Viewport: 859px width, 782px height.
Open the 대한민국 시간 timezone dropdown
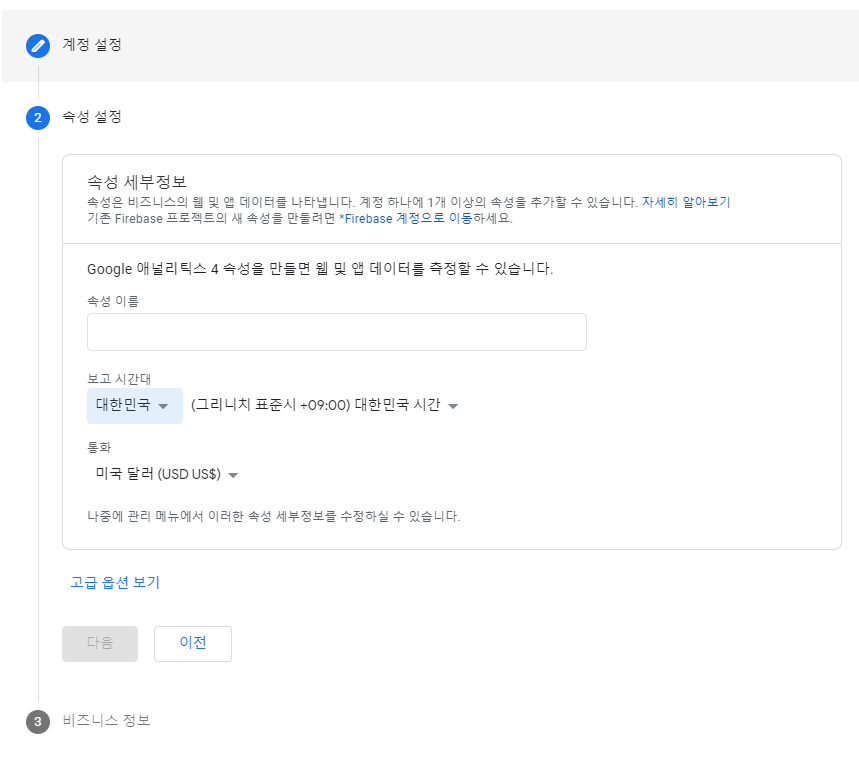point(324,406)
